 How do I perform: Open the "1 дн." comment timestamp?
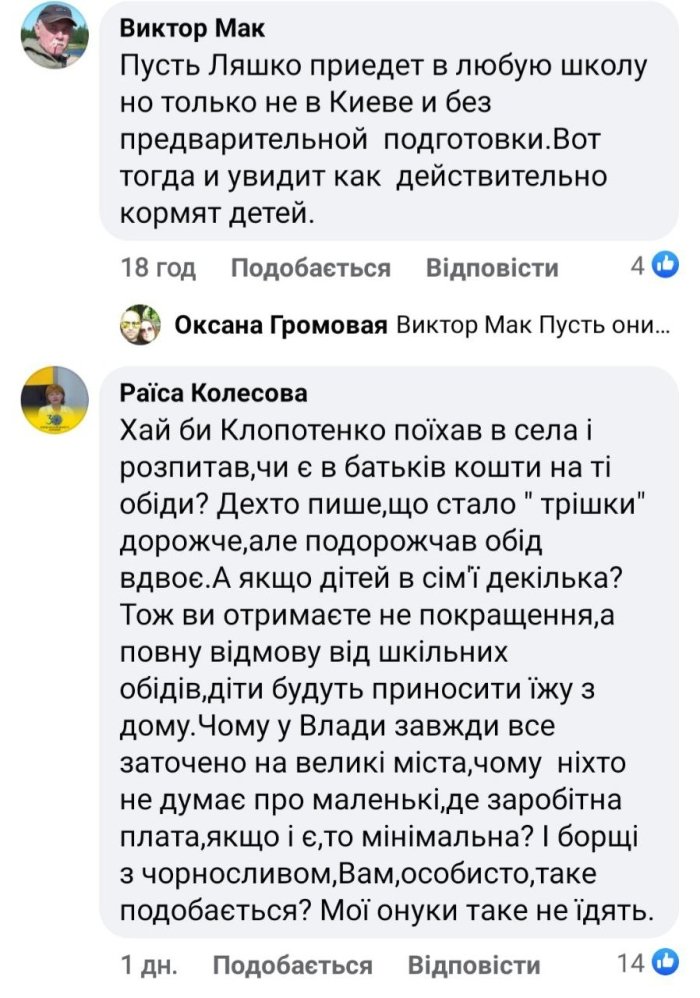coord(149,965)
